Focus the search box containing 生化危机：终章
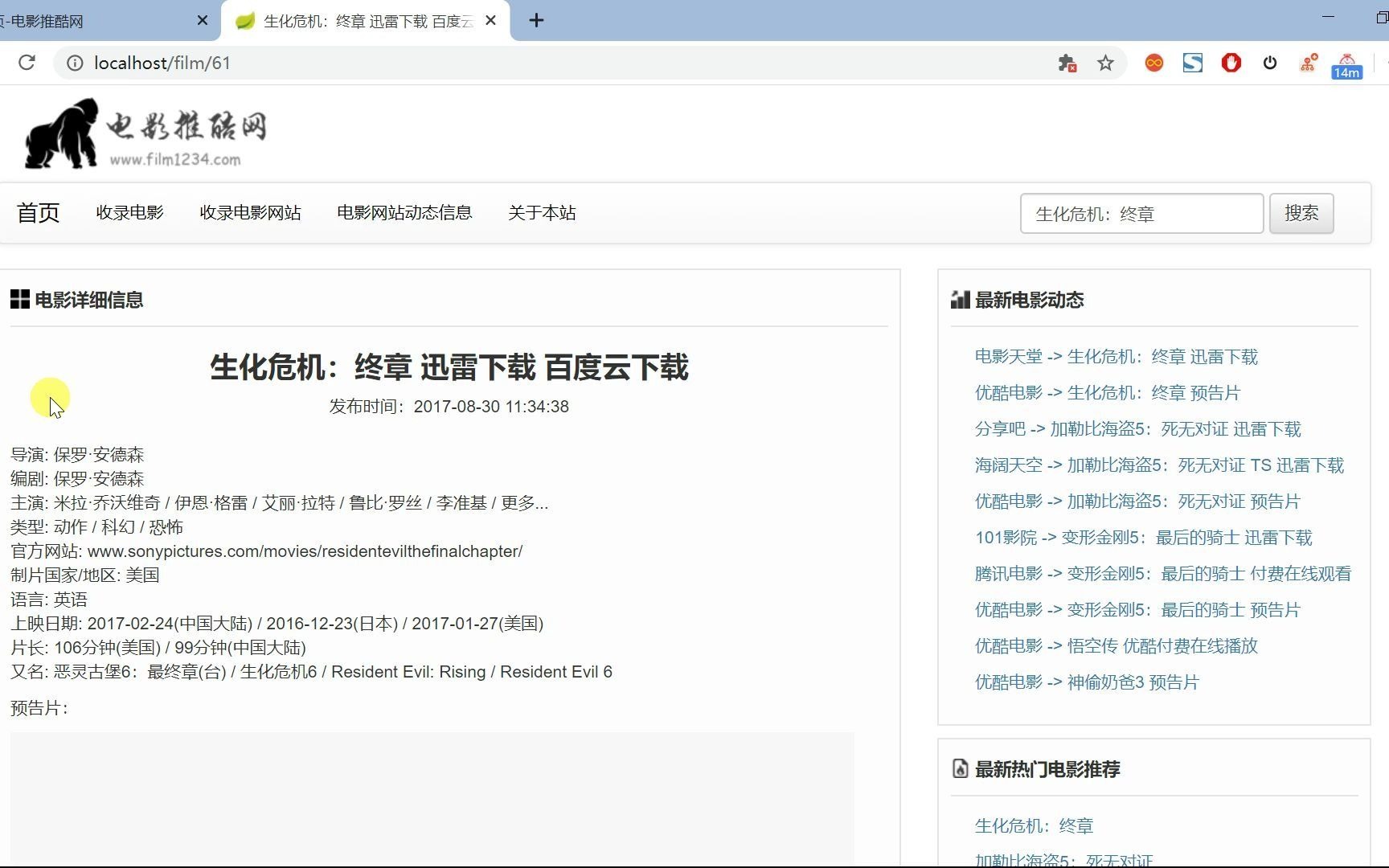 [x=1141, y=214]
